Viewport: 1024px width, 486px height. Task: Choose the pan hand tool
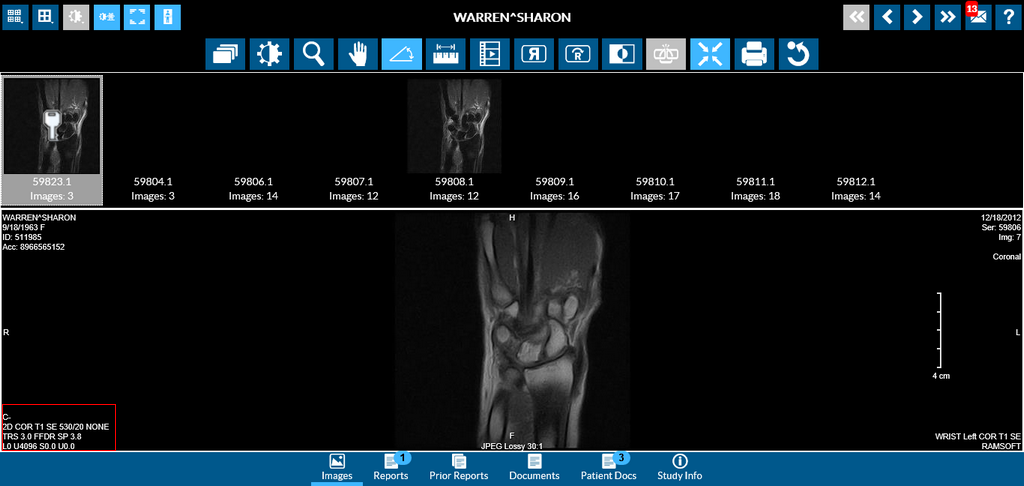click(x=357, y=54)
